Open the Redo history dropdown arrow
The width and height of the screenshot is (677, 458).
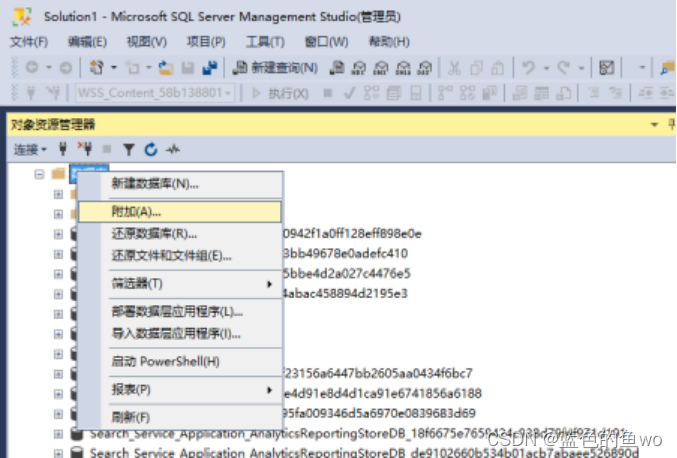pos(582,68)
